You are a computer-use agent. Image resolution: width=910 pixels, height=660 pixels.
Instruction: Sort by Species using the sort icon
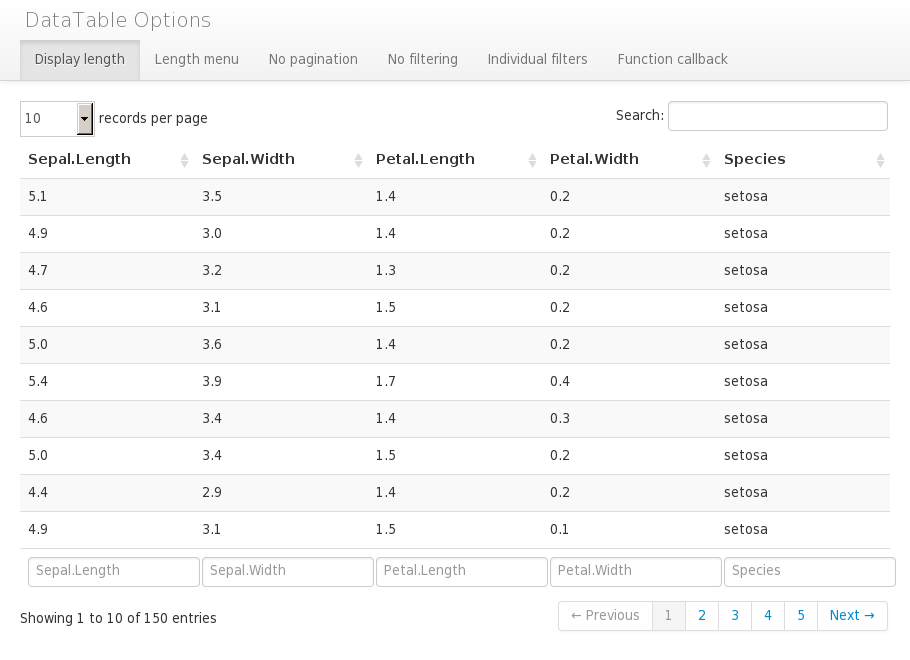tap(880, 160)
